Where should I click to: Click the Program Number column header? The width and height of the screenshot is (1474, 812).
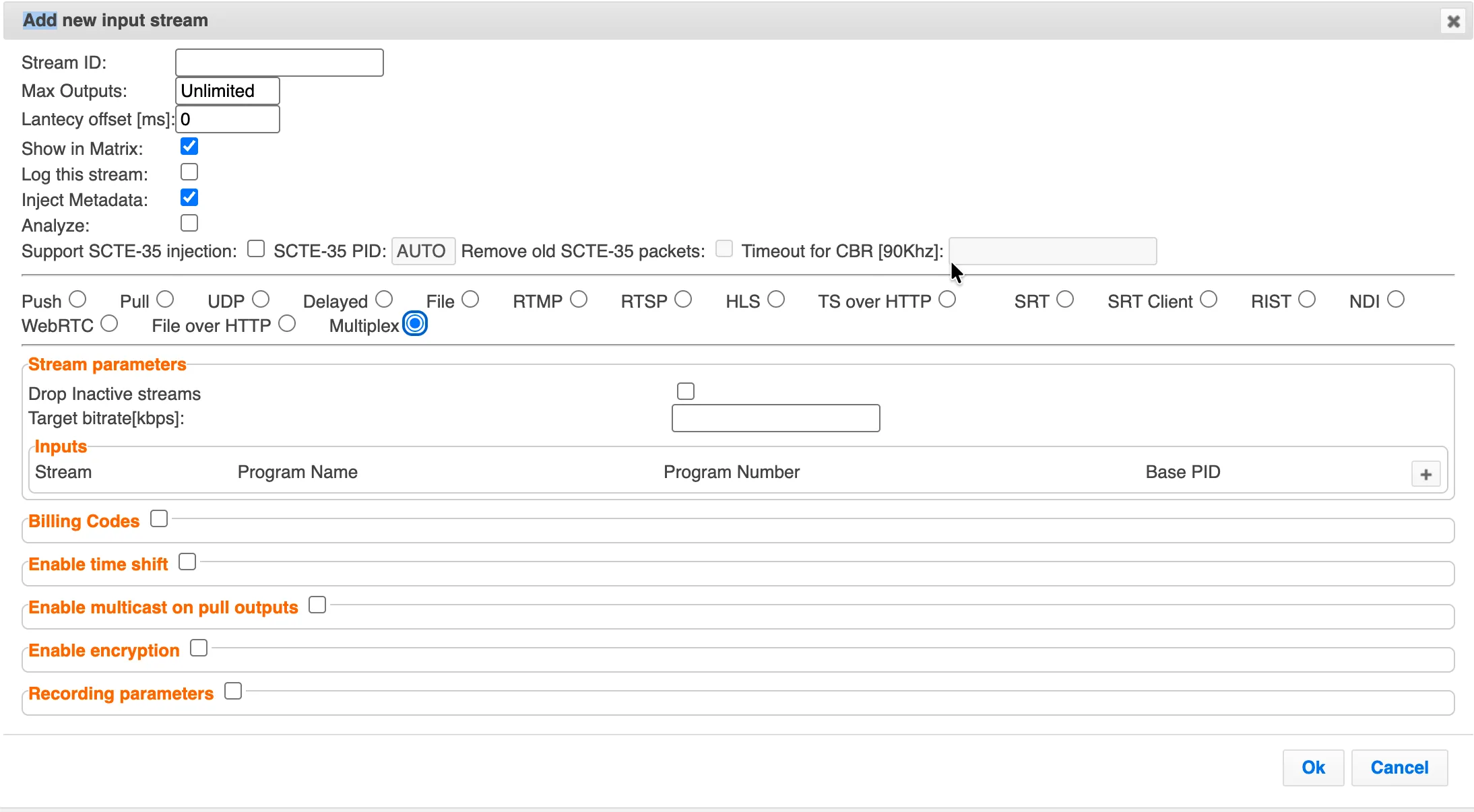(x=732, y=472)
